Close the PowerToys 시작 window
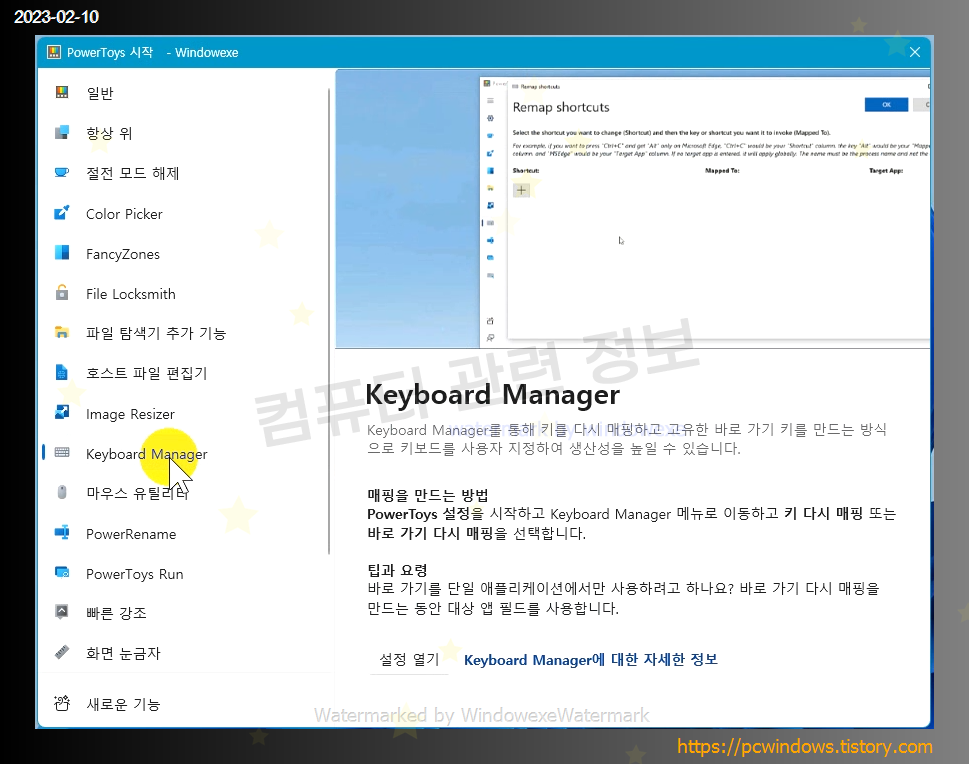The height and width of the screenshot is (764, 969). 915,52
